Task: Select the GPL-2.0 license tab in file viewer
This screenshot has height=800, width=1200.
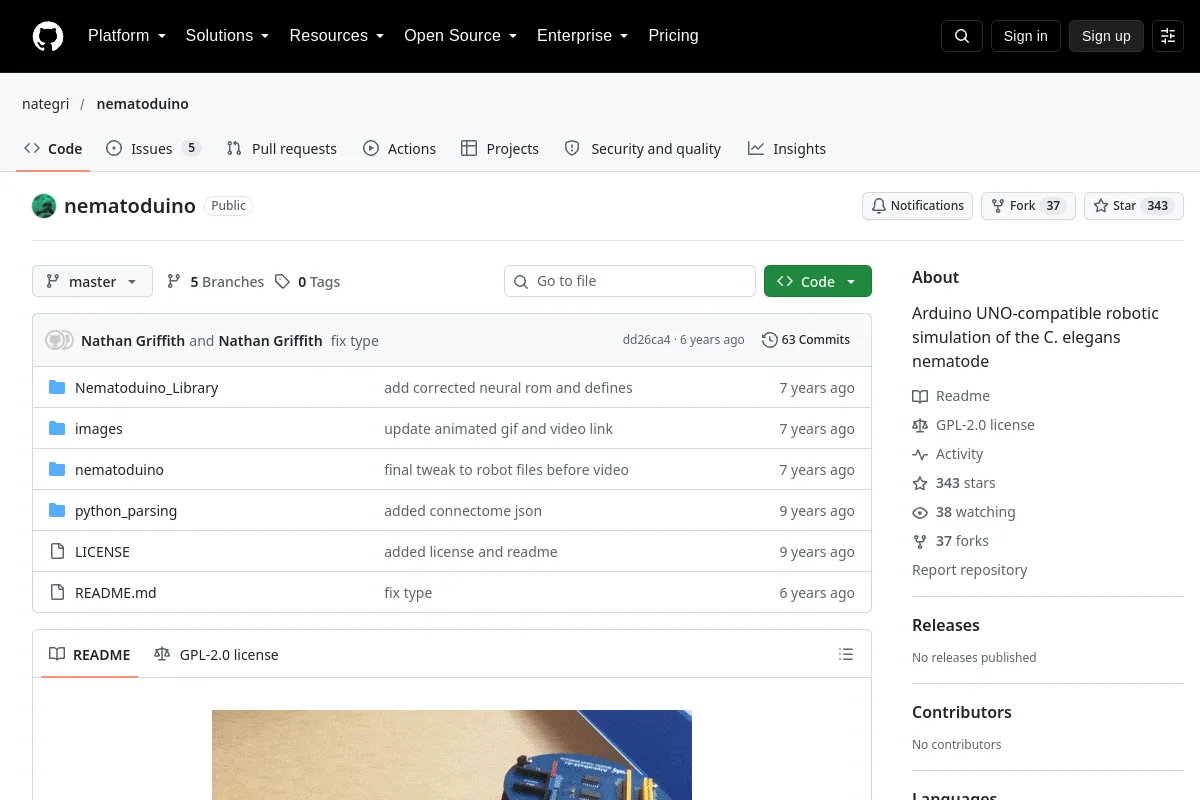Action: (x=216, y=655)
